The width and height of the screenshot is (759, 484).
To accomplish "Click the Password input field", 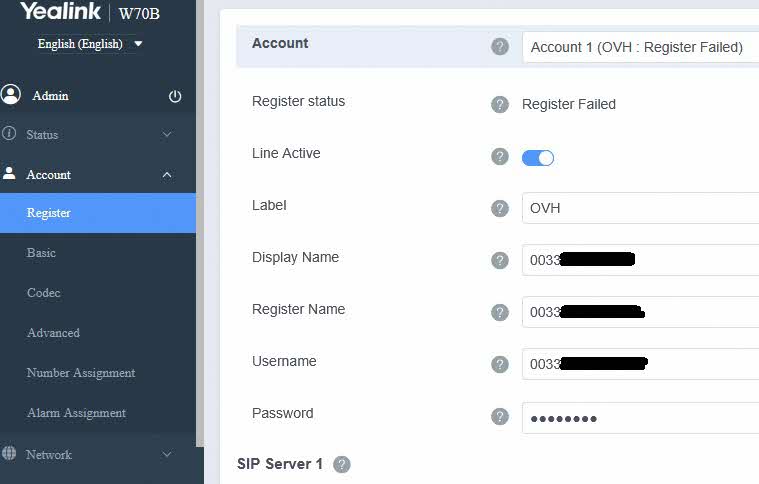I will coord(640,418).
